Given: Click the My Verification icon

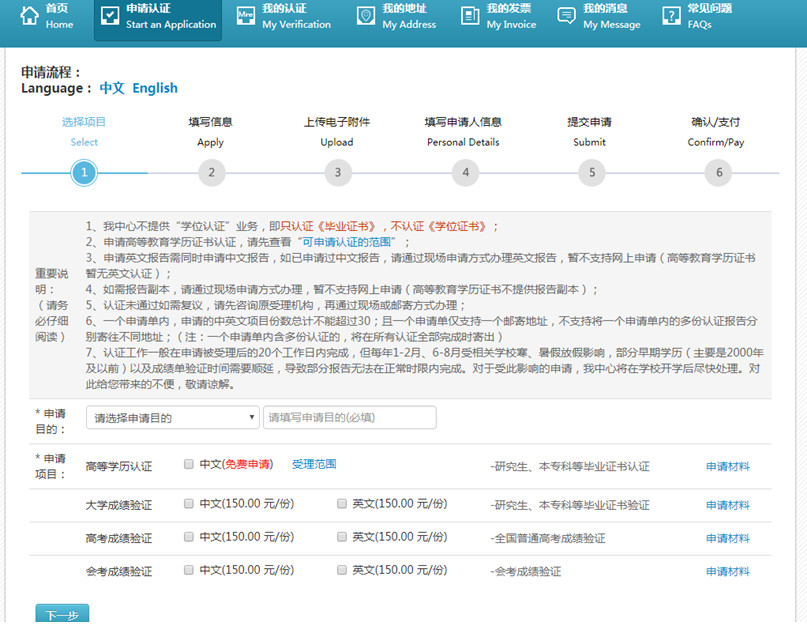Looking at the screenshot, I should point(245,15).
